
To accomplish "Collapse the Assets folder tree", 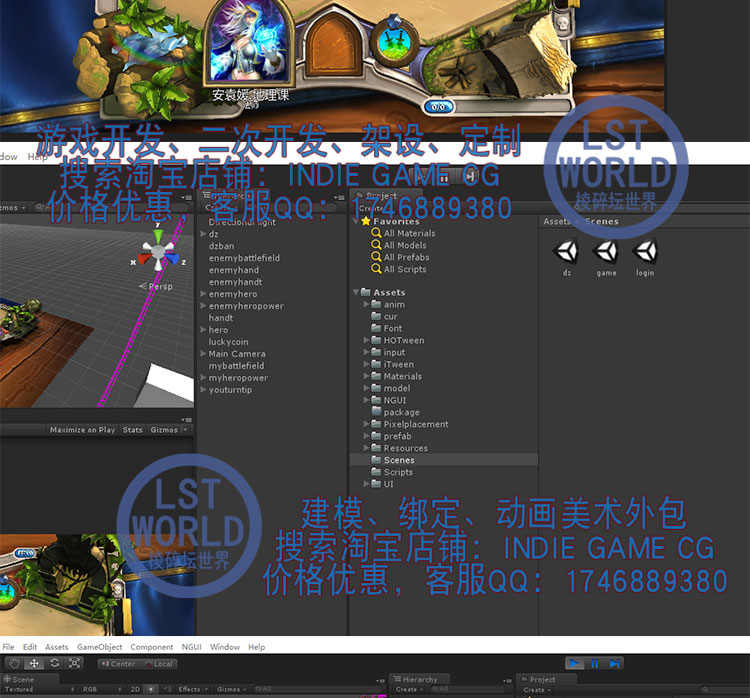I will [356, 292].
